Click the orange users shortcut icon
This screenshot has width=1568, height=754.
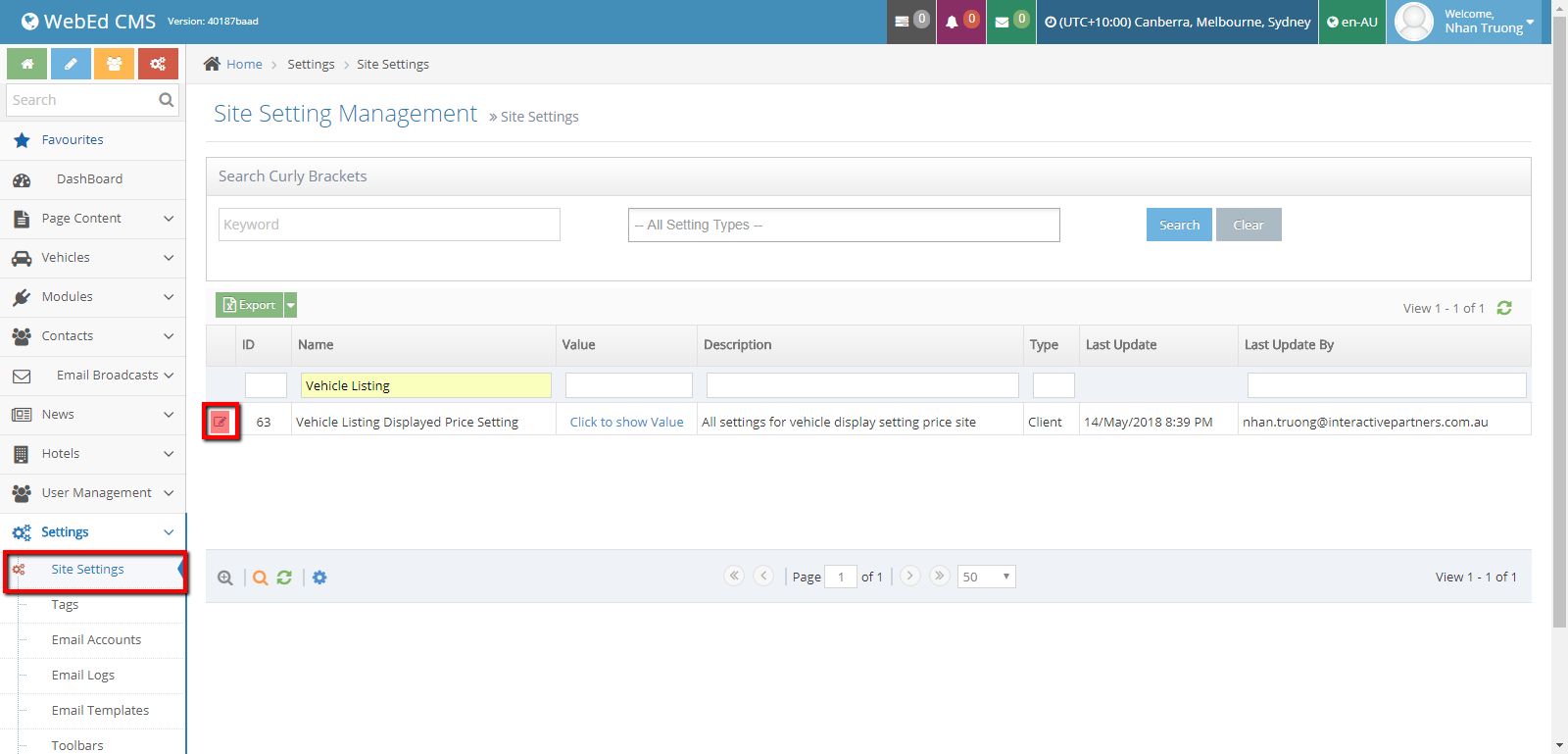(115, 64)
